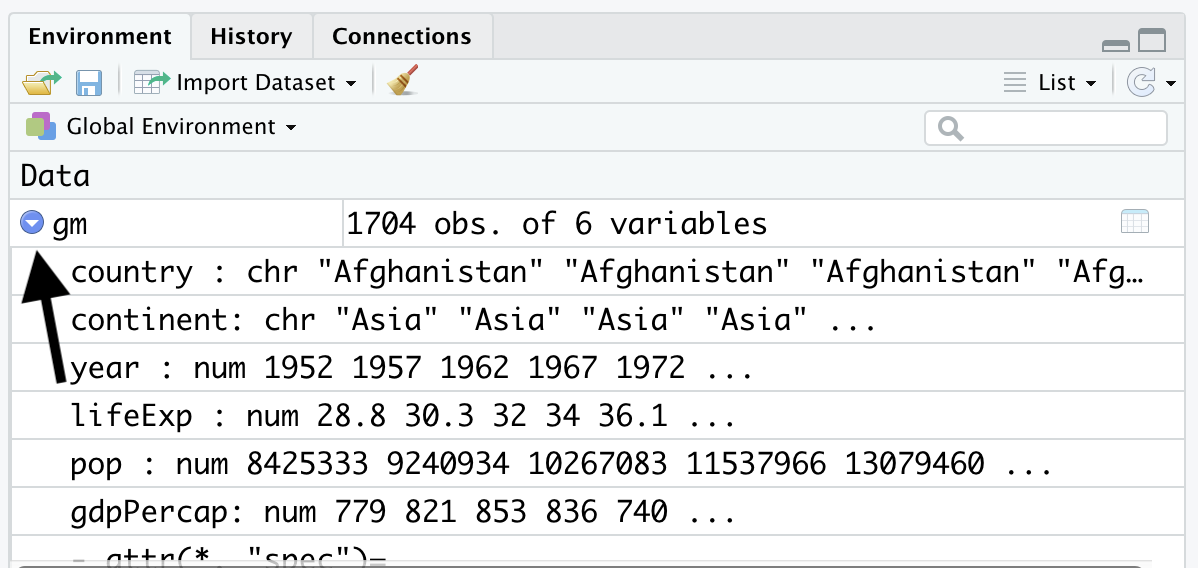Select the lifeExp variable row
The image size is (1198, 568).
597,416
